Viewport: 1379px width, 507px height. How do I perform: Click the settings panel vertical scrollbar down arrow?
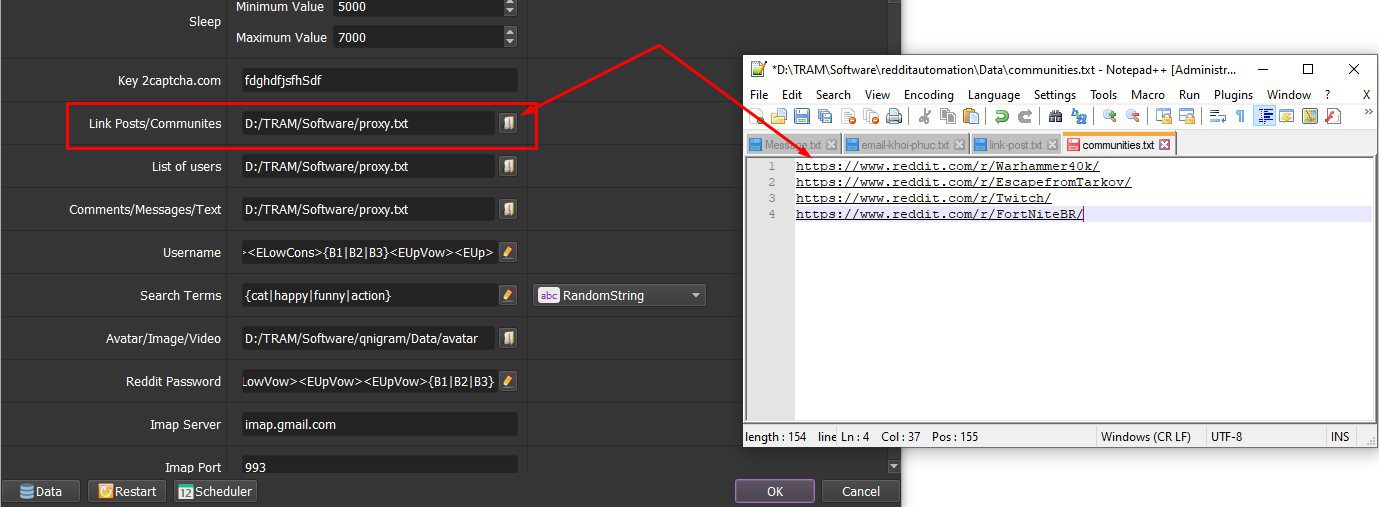(x=893, y=466)
